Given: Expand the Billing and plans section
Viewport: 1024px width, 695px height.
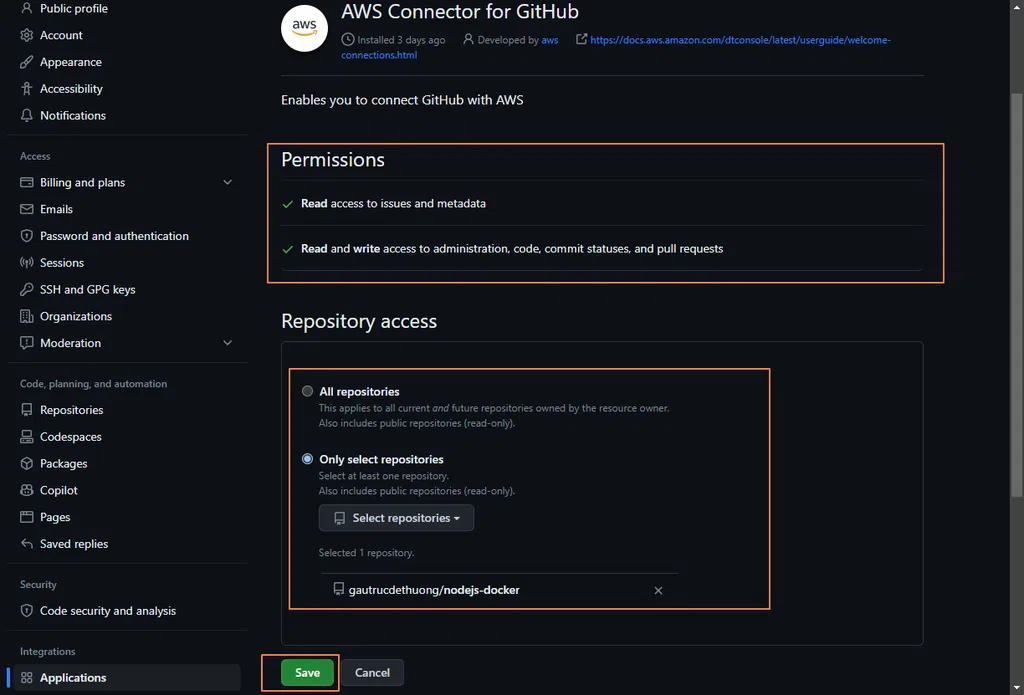Looking at the screenshot, I should pyautogui.click(x=227, y=183).
